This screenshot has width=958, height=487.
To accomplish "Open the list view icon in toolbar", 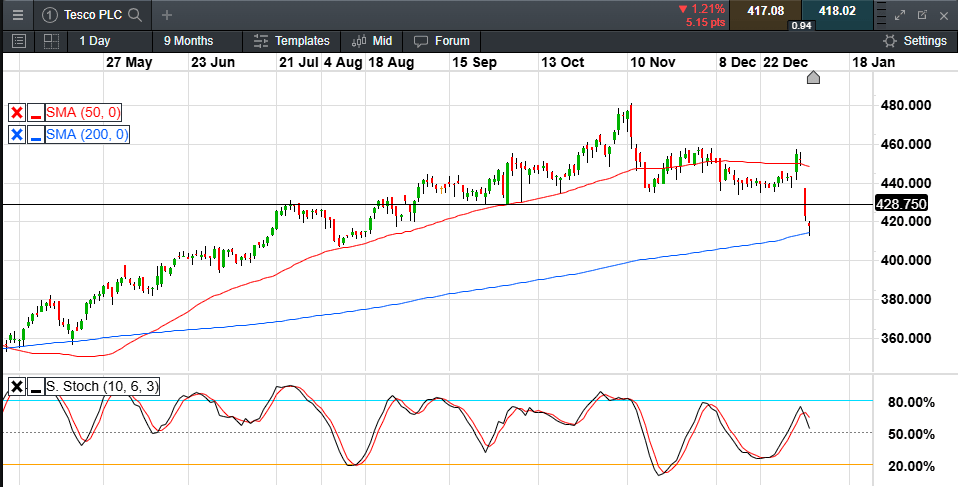I will coord(18,41).
